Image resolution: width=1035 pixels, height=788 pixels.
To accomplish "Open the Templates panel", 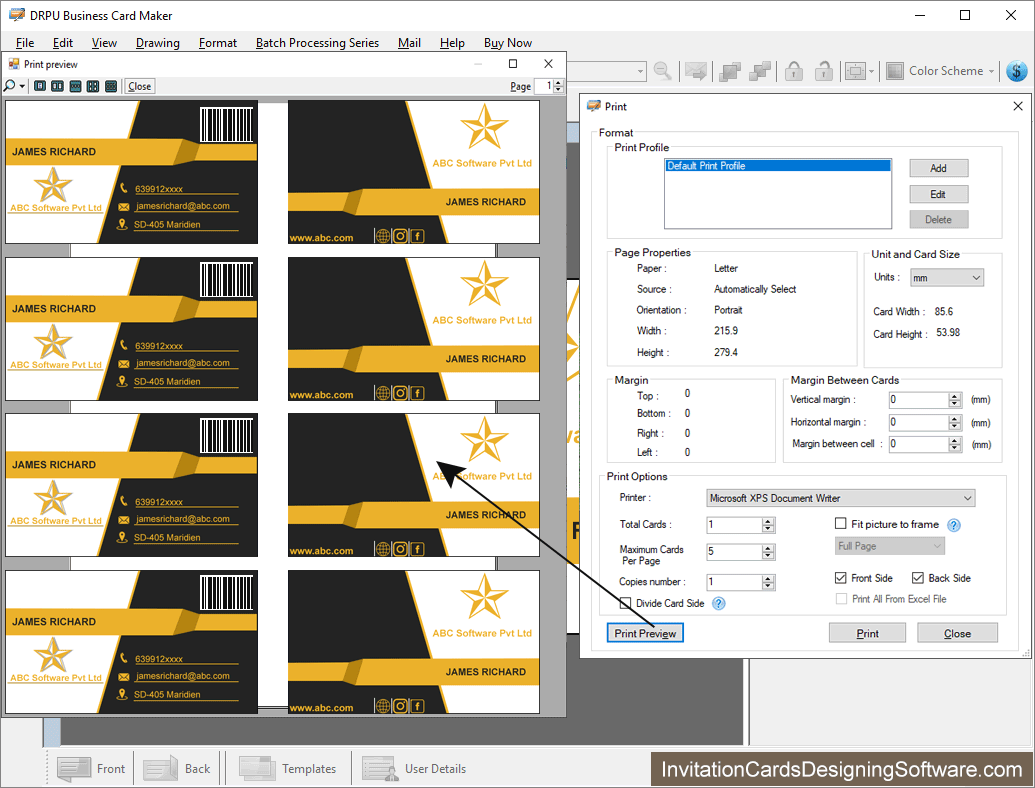I will click(x=287, y=769).
